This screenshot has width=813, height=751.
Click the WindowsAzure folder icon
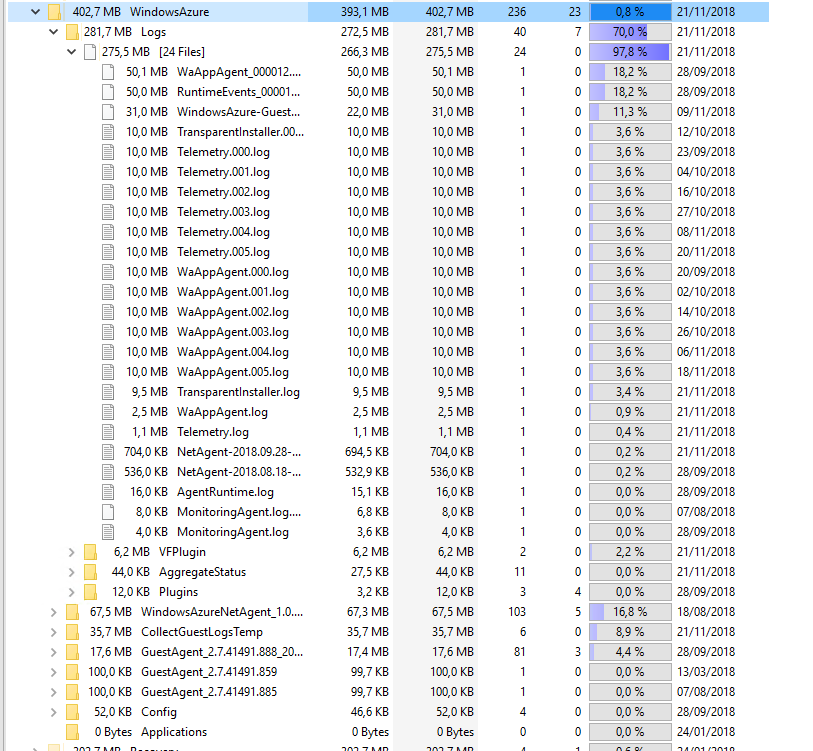(x=54, y=12)
